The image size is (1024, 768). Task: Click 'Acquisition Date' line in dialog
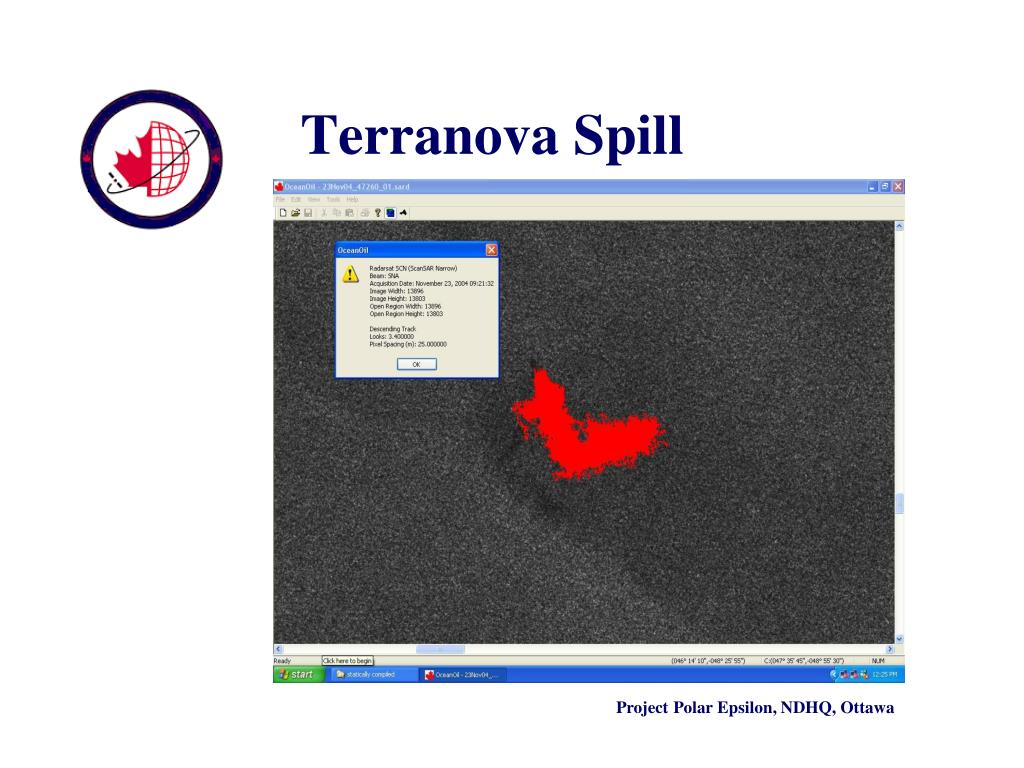(432, 283)
